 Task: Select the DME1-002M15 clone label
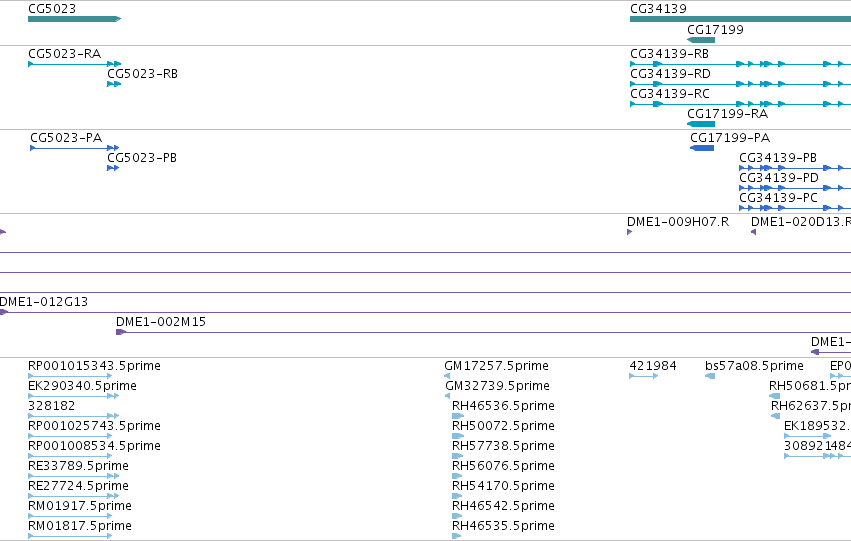click(x=161, y=322)
